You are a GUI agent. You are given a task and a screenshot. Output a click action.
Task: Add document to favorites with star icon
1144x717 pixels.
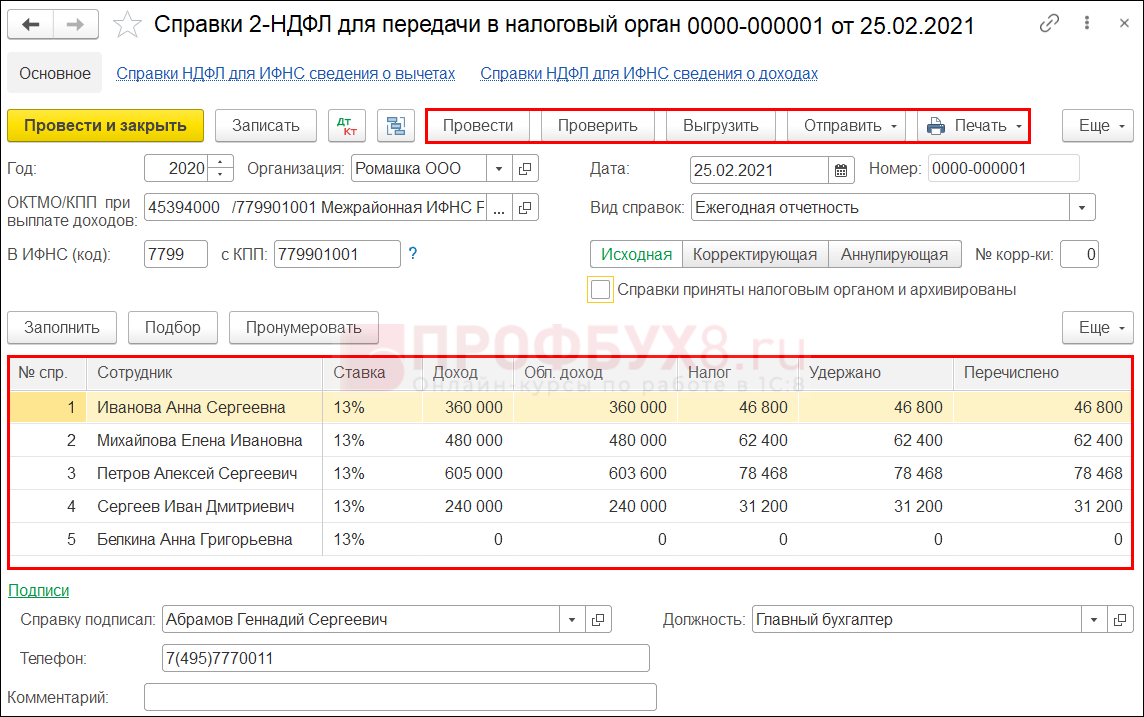tap(128, 25)
